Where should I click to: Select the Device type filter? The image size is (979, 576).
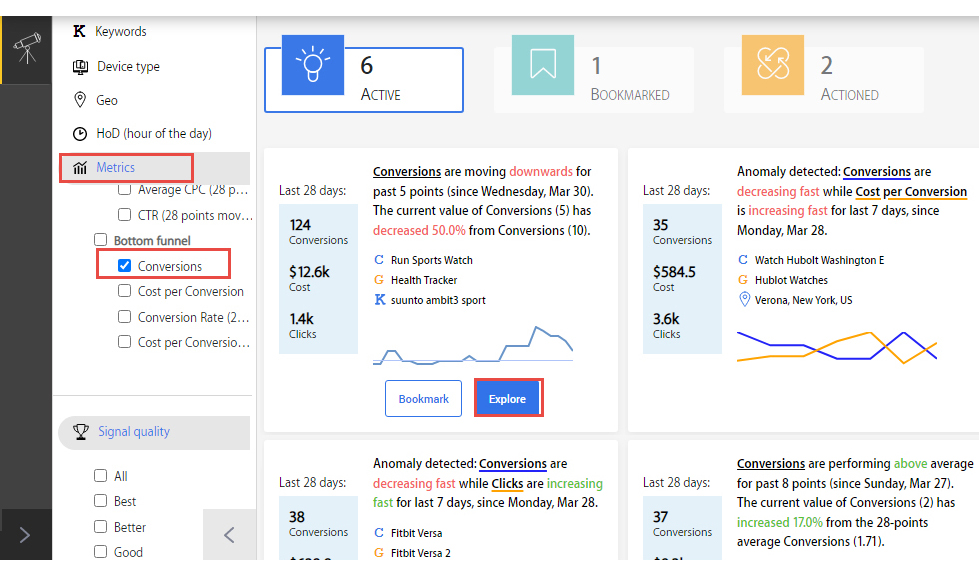coord(128,66)
